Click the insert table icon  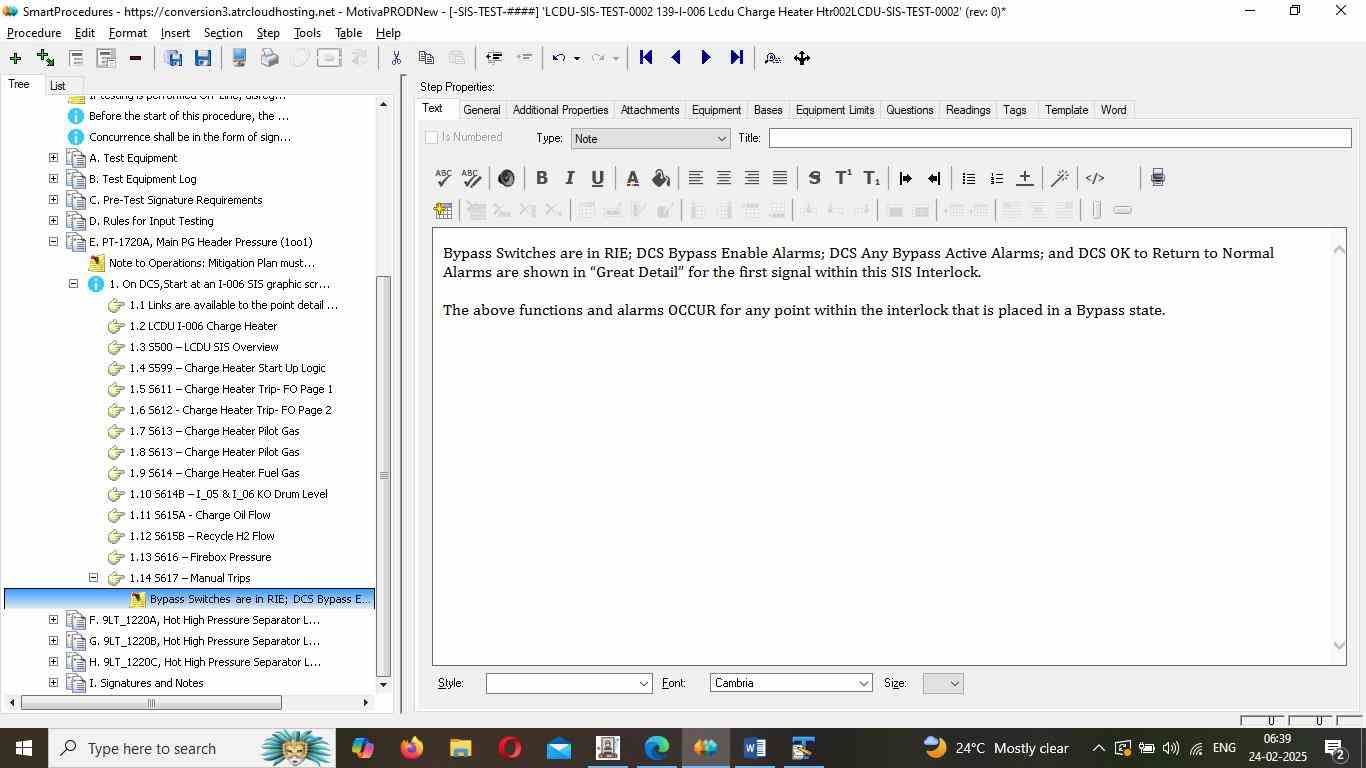click(443, 210)
